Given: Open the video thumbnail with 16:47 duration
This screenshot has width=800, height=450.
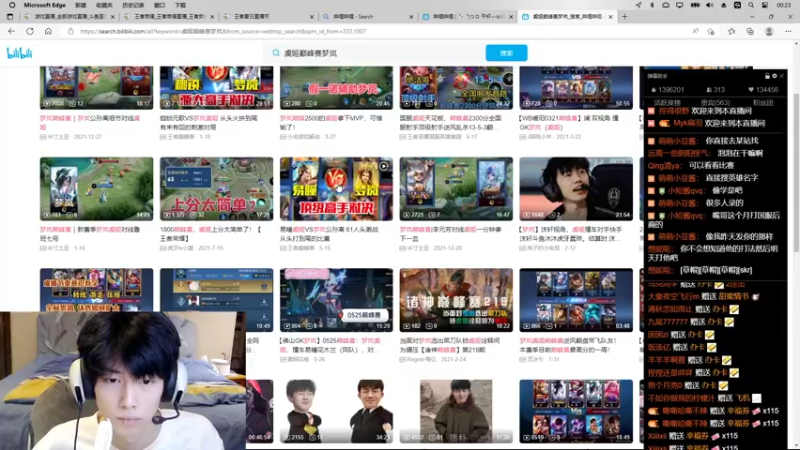Looking at the screenshot, I should tap(456, 189).
